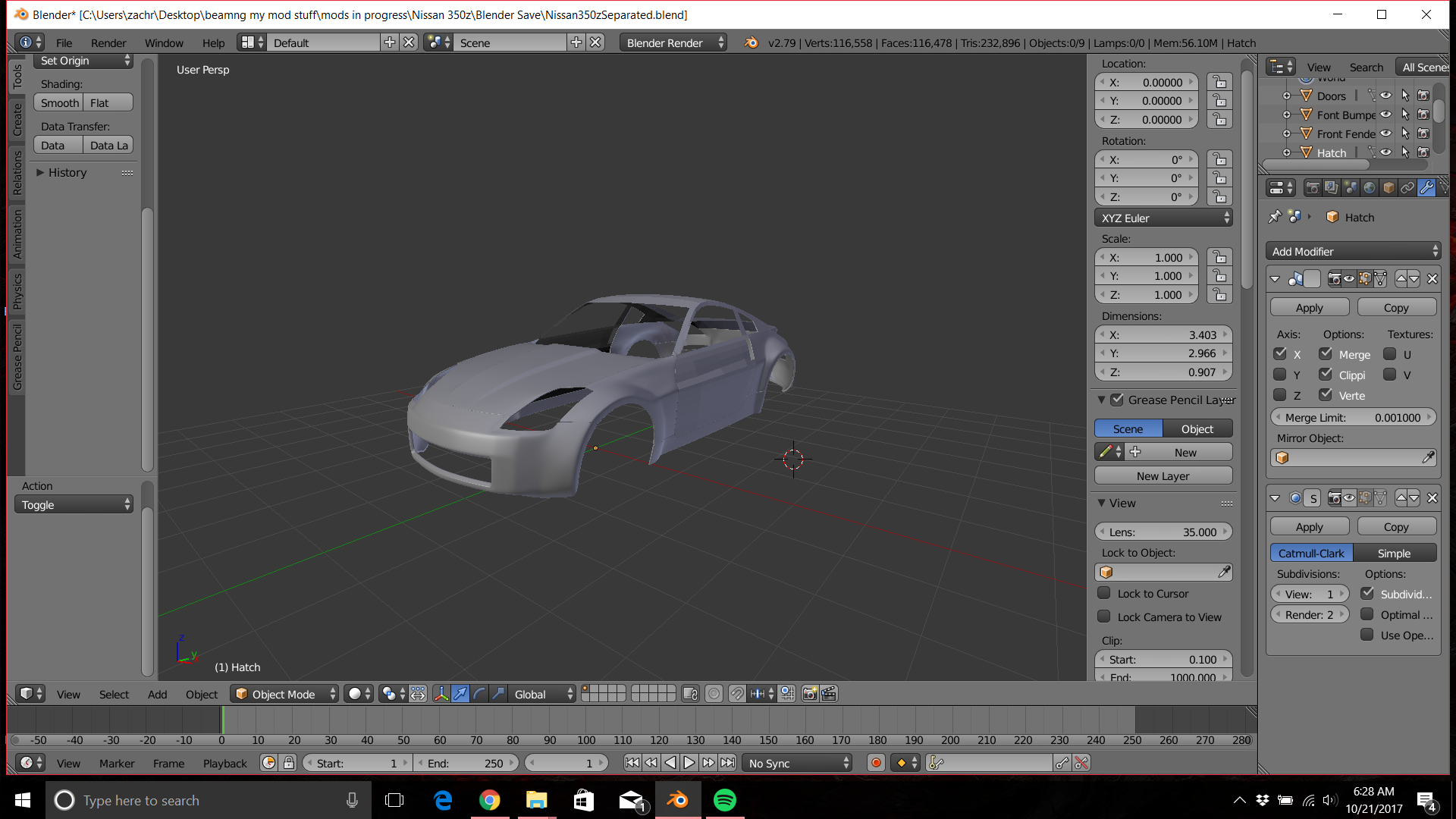Switch to the Create toolshelf tab
Image resolution: width=1456 pixels, height=819 pixels.
[17, 119]
